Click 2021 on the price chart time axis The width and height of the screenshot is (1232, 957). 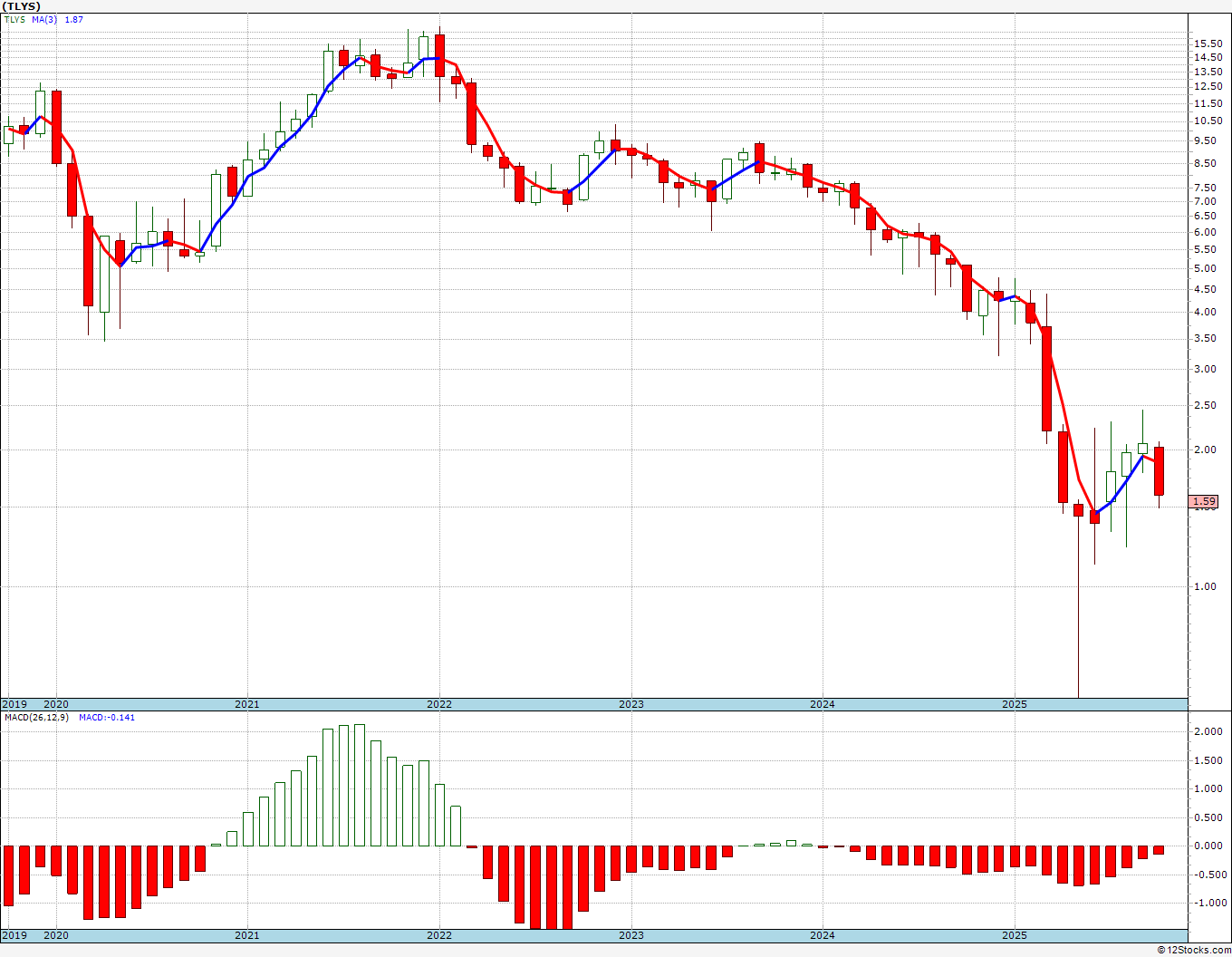(247, 704)
